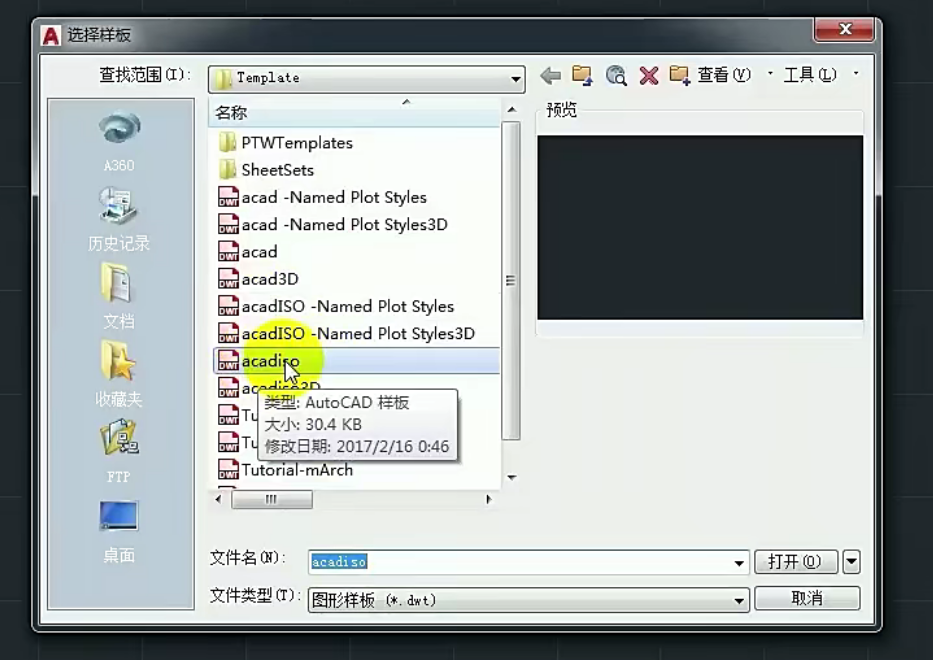933x660 pixels.
Task: Click the SheetSets folder icon
Action: [227, 170]
